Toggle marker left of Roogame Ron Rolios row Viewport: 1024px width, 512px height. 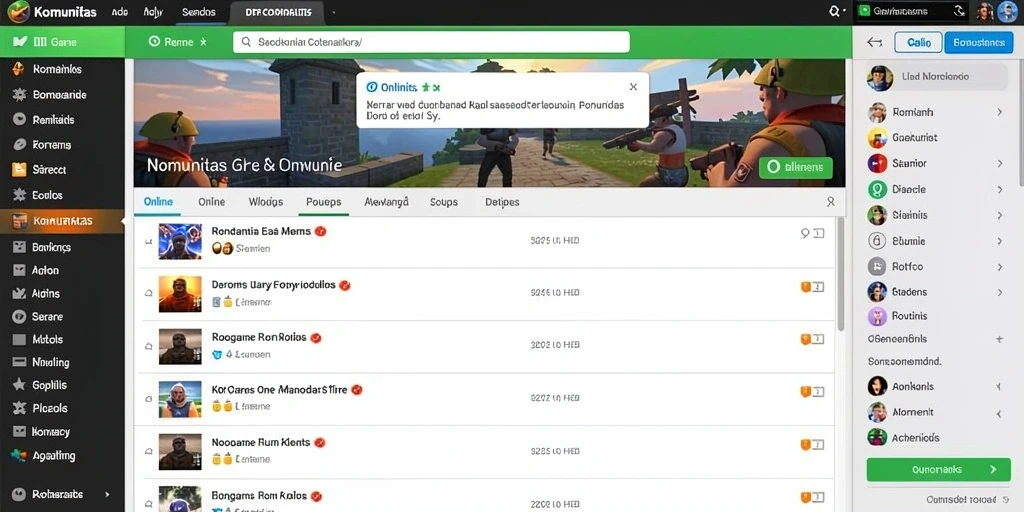149,346
